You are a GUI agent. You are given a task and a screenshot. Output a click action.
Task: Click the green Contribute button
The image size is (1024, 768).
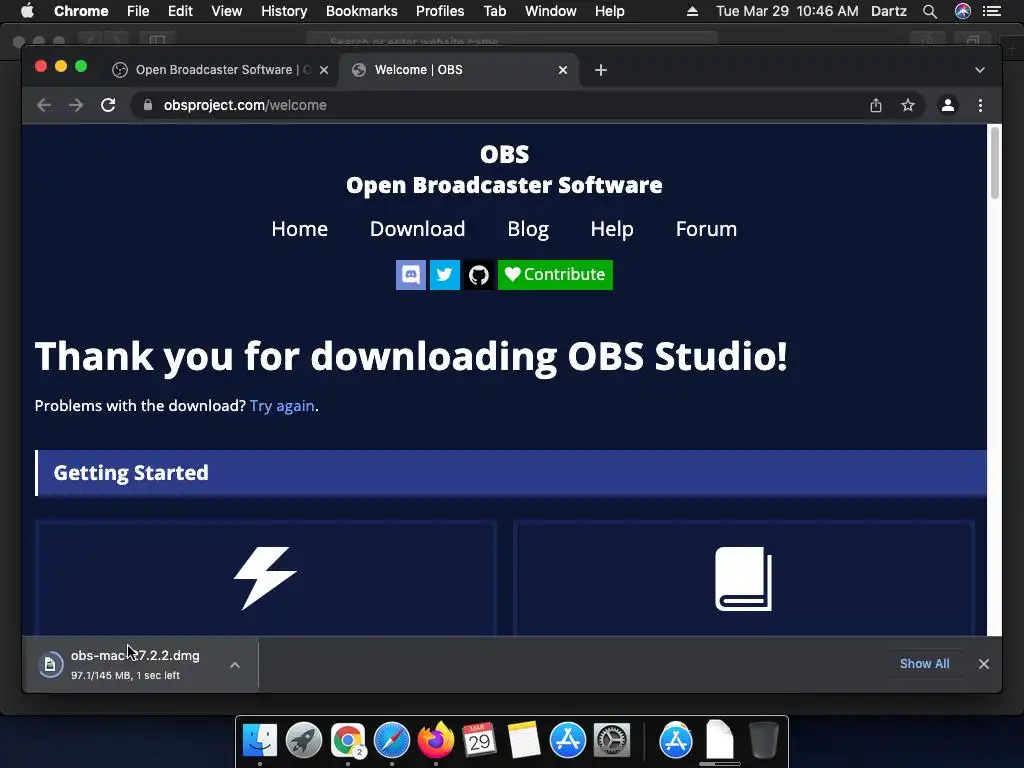pyautogui.click(x=555, y=275)
